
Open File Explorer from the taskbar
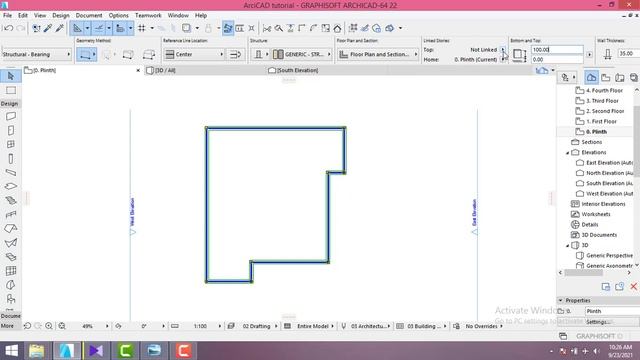pyautogui.click(x=36, y=351)
